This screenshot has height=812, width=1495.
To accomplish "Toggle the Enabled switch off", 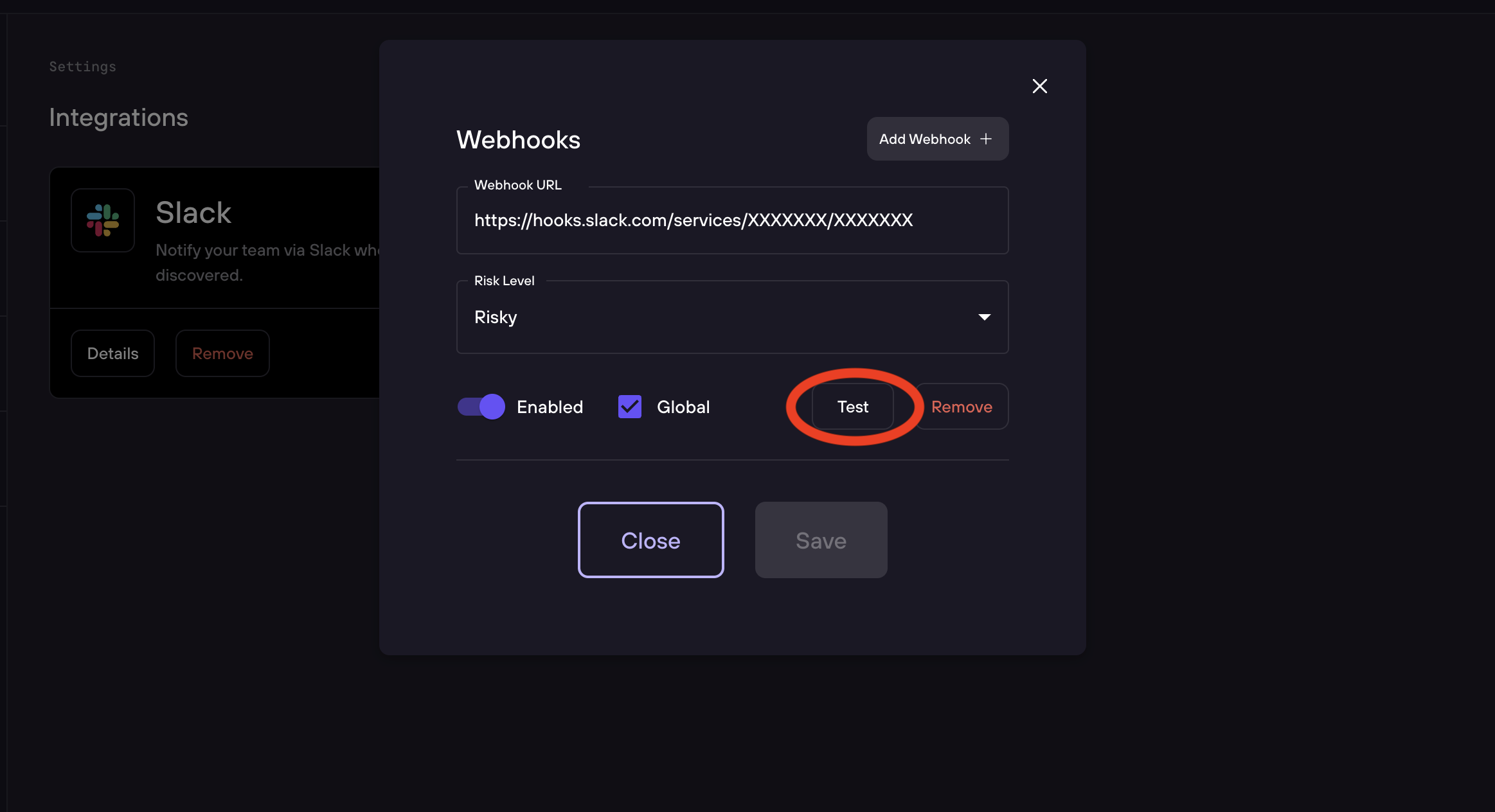I will coord(481,407).
